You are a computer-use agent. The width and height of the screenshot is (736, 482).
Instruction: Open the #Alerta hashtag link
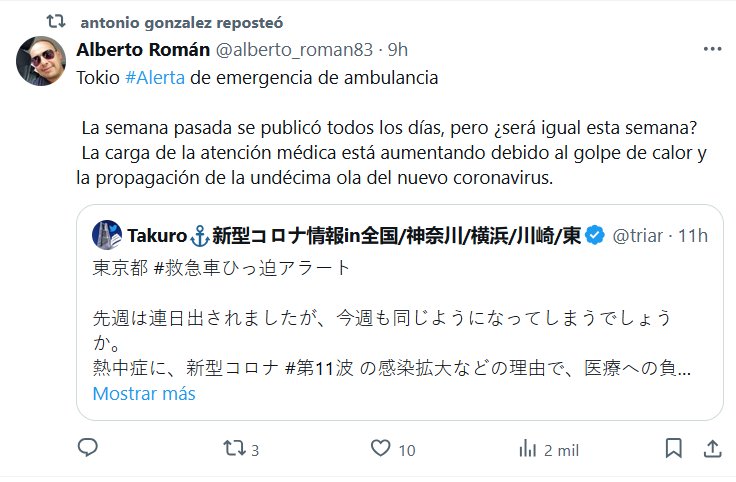155,77
